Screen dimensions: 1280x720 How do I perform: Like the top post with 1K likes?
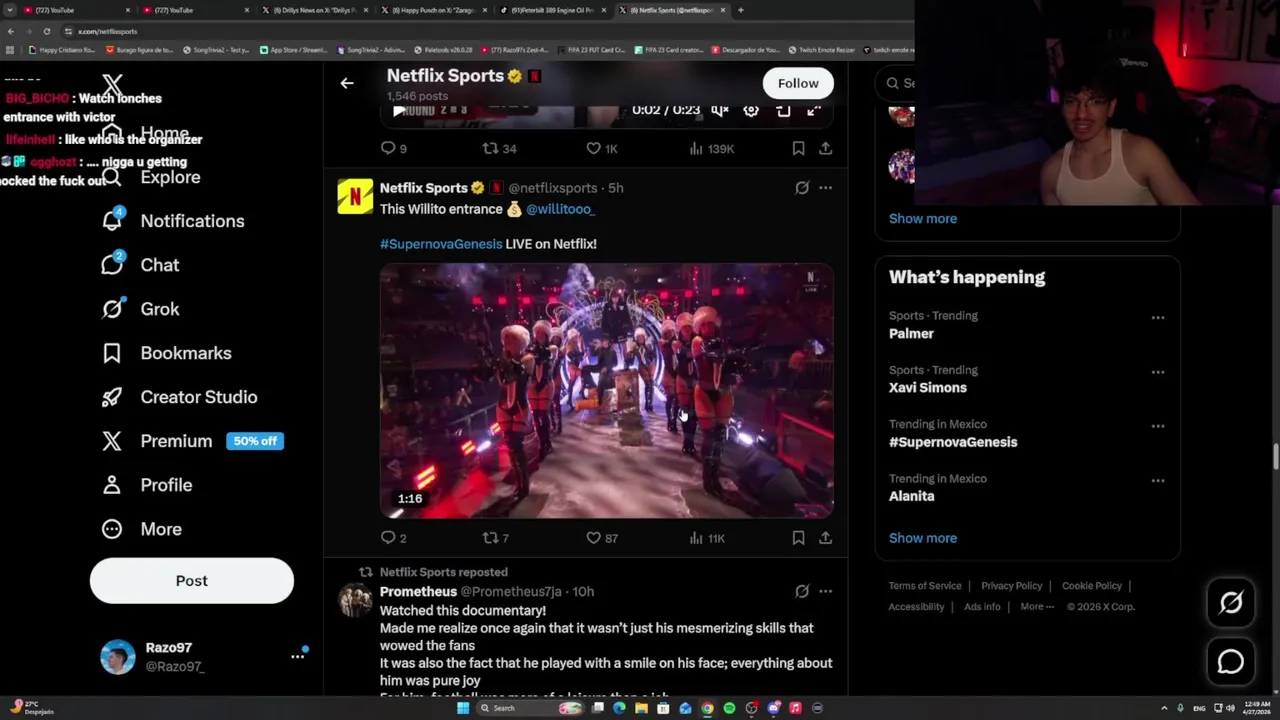pyautogui.click(x=602, y=148)
